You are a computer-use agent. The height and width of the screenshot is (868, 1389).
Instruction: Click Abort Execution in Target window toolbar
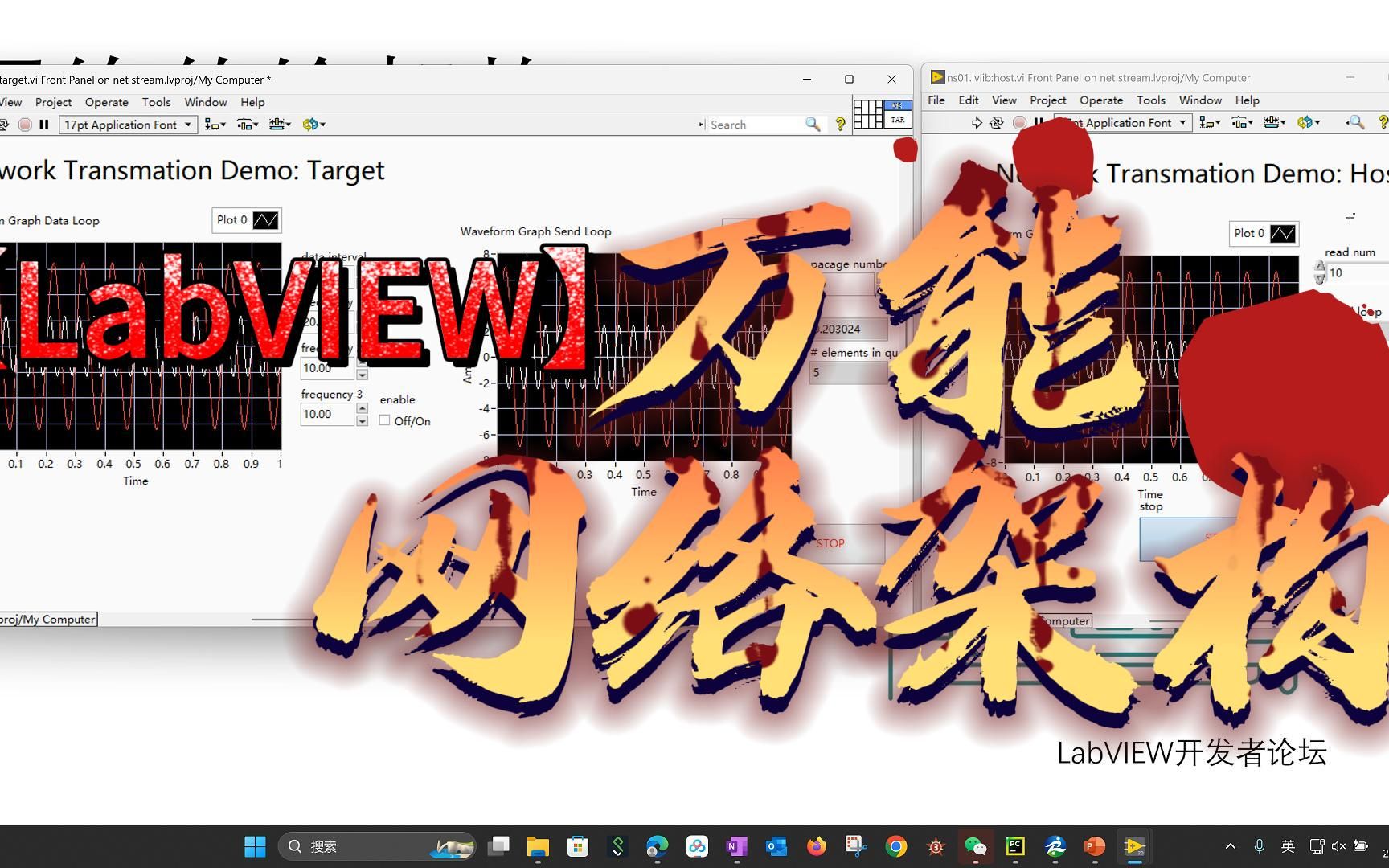(x=25, y=125)
